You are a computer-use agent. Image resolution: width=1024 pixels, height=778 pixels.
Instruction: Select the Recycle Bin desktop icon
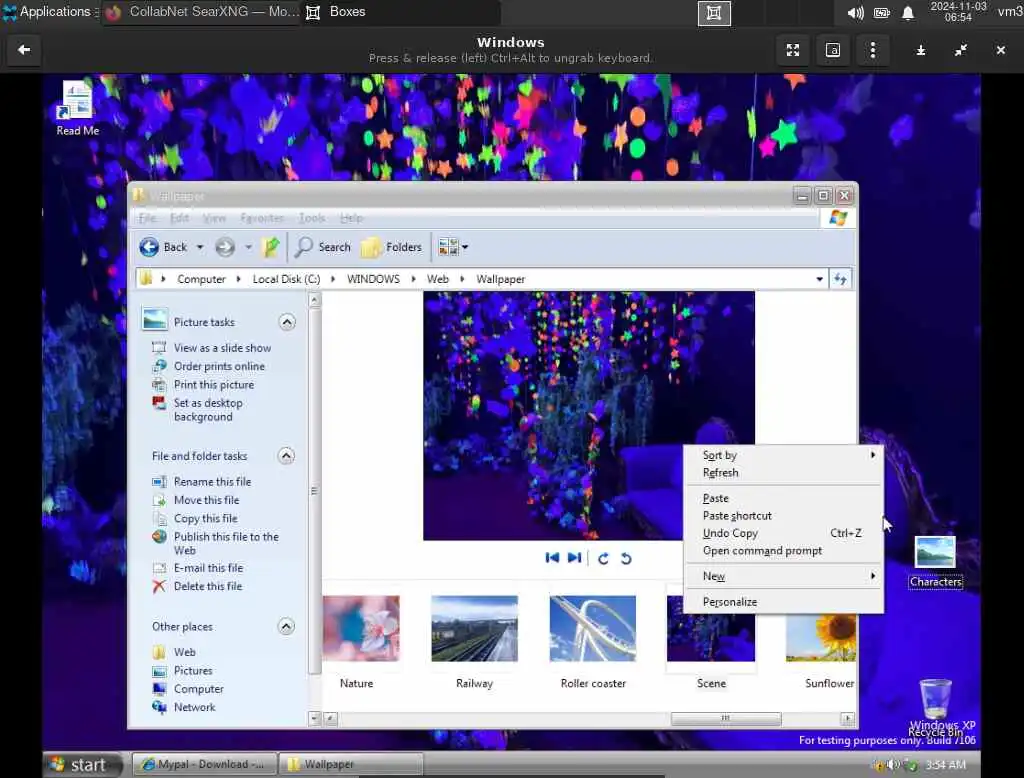click(935, 708)
